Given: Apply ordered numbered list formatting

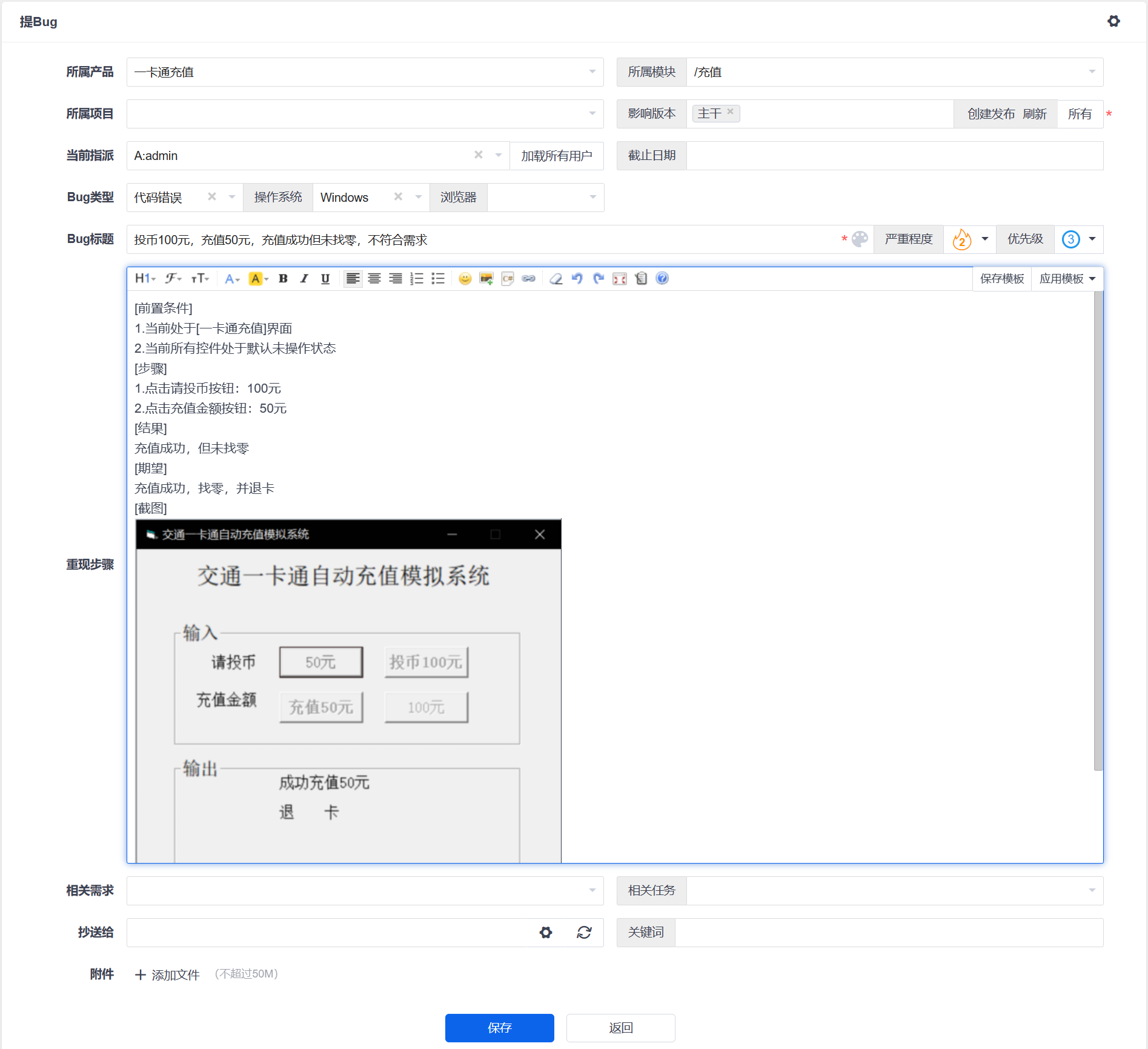Looking at the screenshot, I should 417,279.
